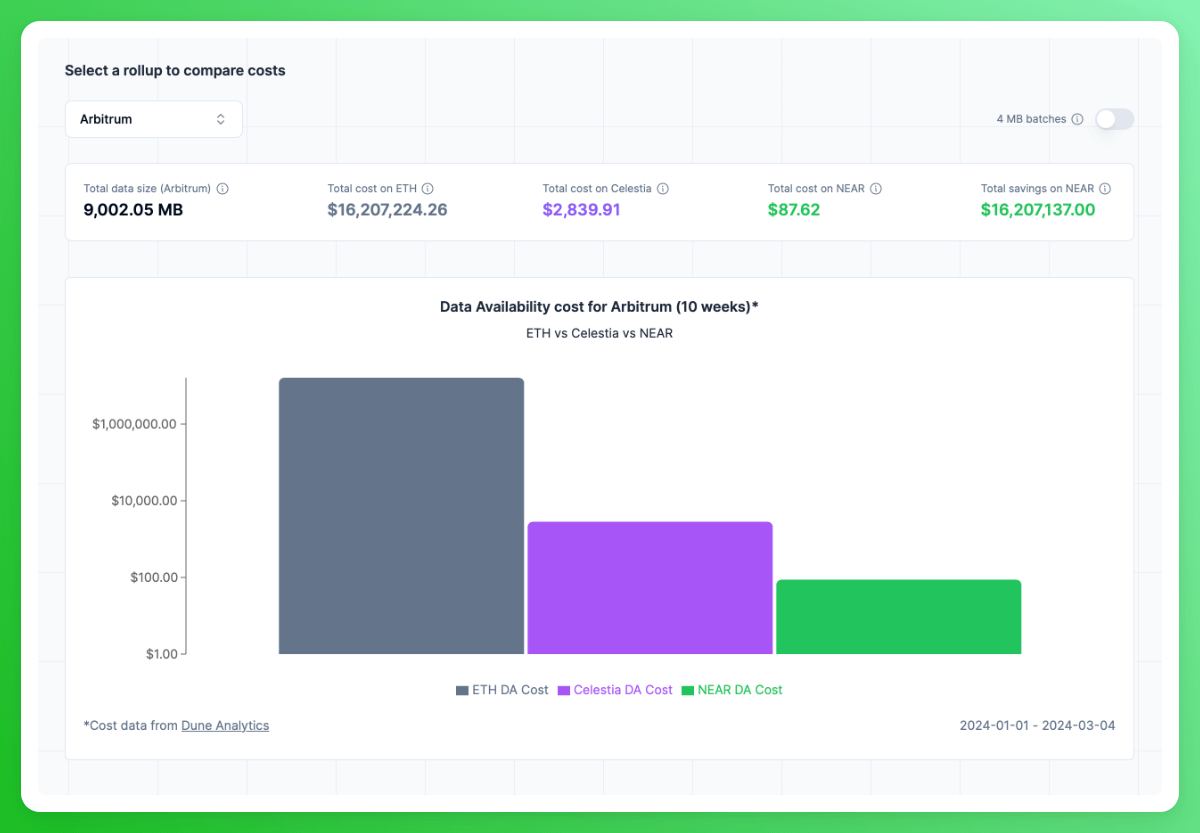Screen dimensions: 1200x833
Task: Click the chevron arrows in rollup selector
Action: pyautogui.click(x=220, y=119)
